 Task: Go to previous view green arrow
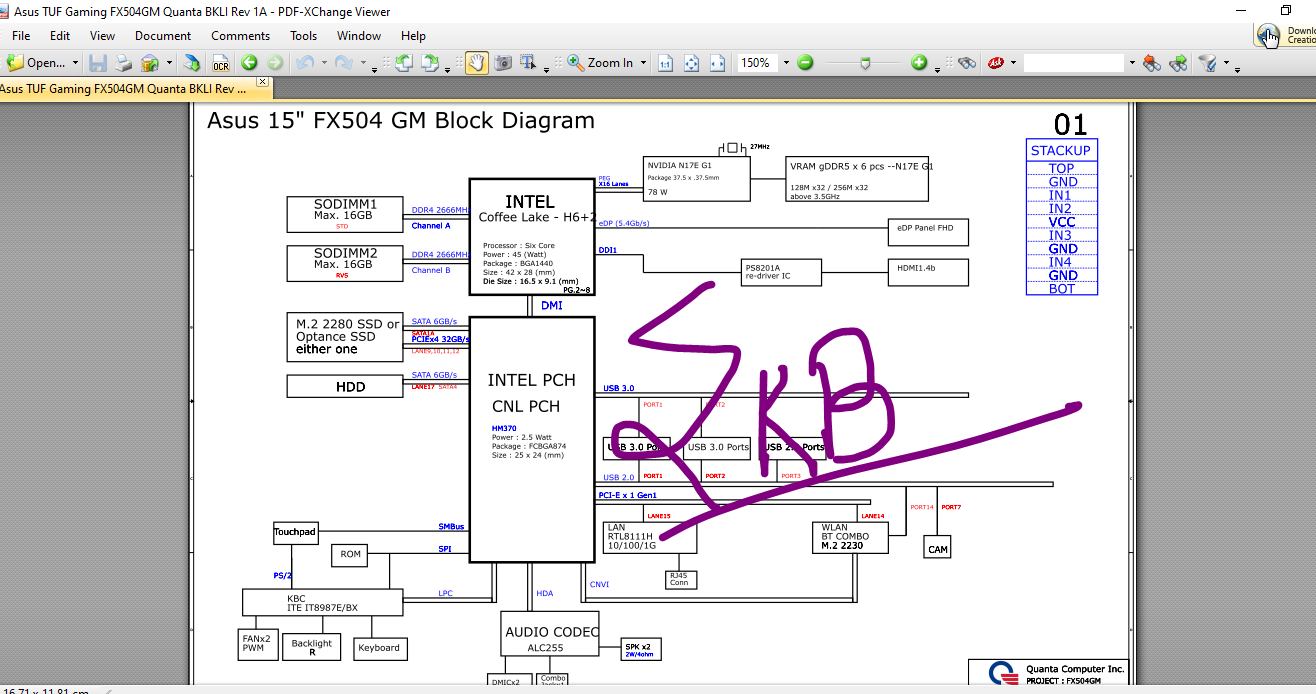click(249, 63)
